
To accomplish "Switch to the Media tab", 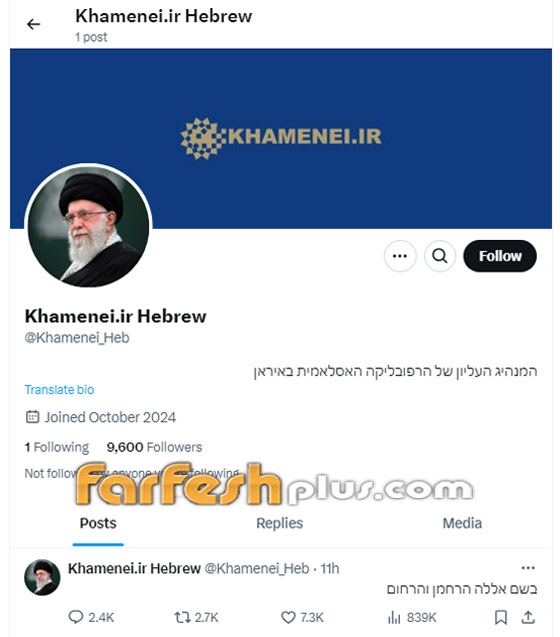I will tap(462, 523).
